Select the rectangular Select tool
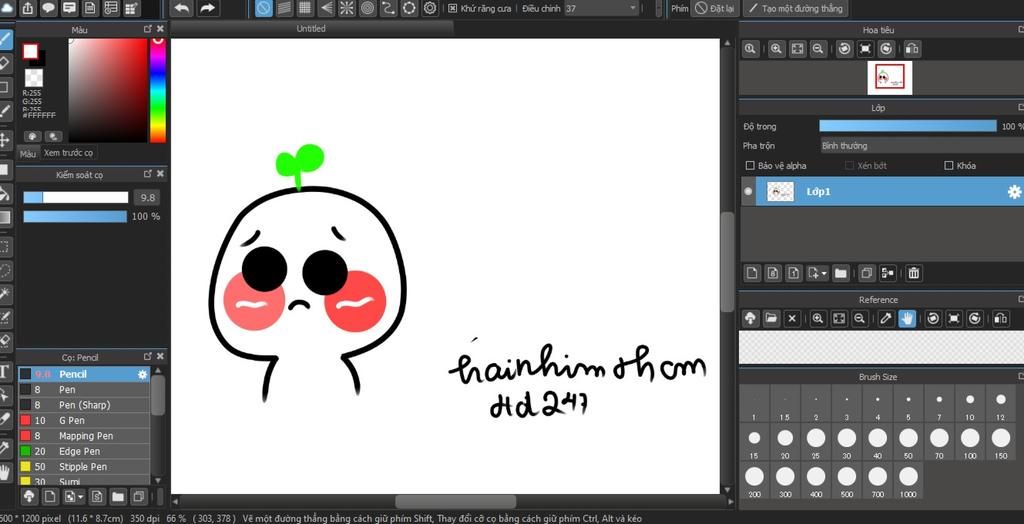The height and width of the screenshot is (524, 1024). tap(5, 247)
